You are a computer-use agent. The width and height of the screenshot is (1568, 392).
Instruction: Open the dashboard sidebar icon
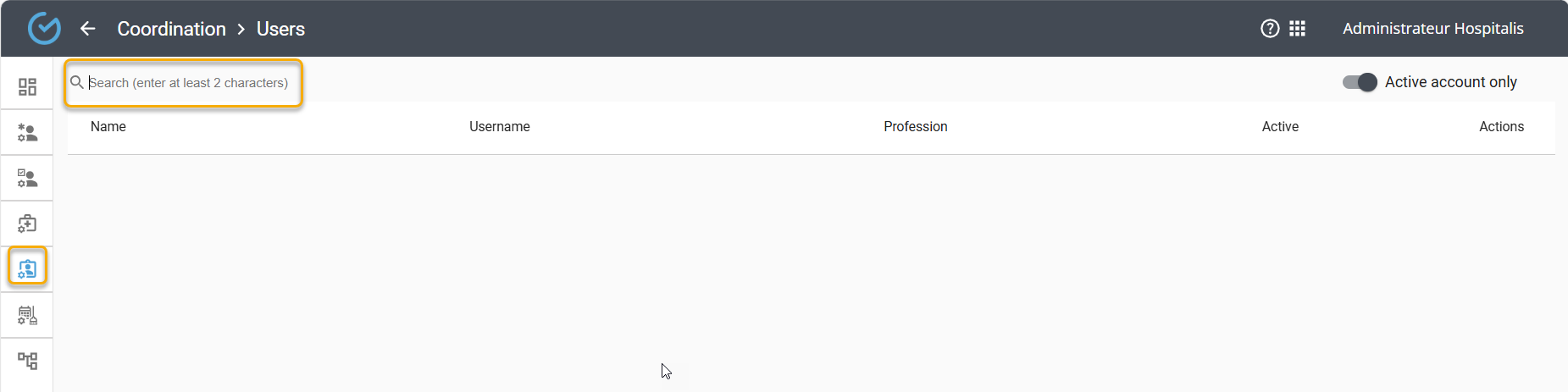tap(27, 86)
